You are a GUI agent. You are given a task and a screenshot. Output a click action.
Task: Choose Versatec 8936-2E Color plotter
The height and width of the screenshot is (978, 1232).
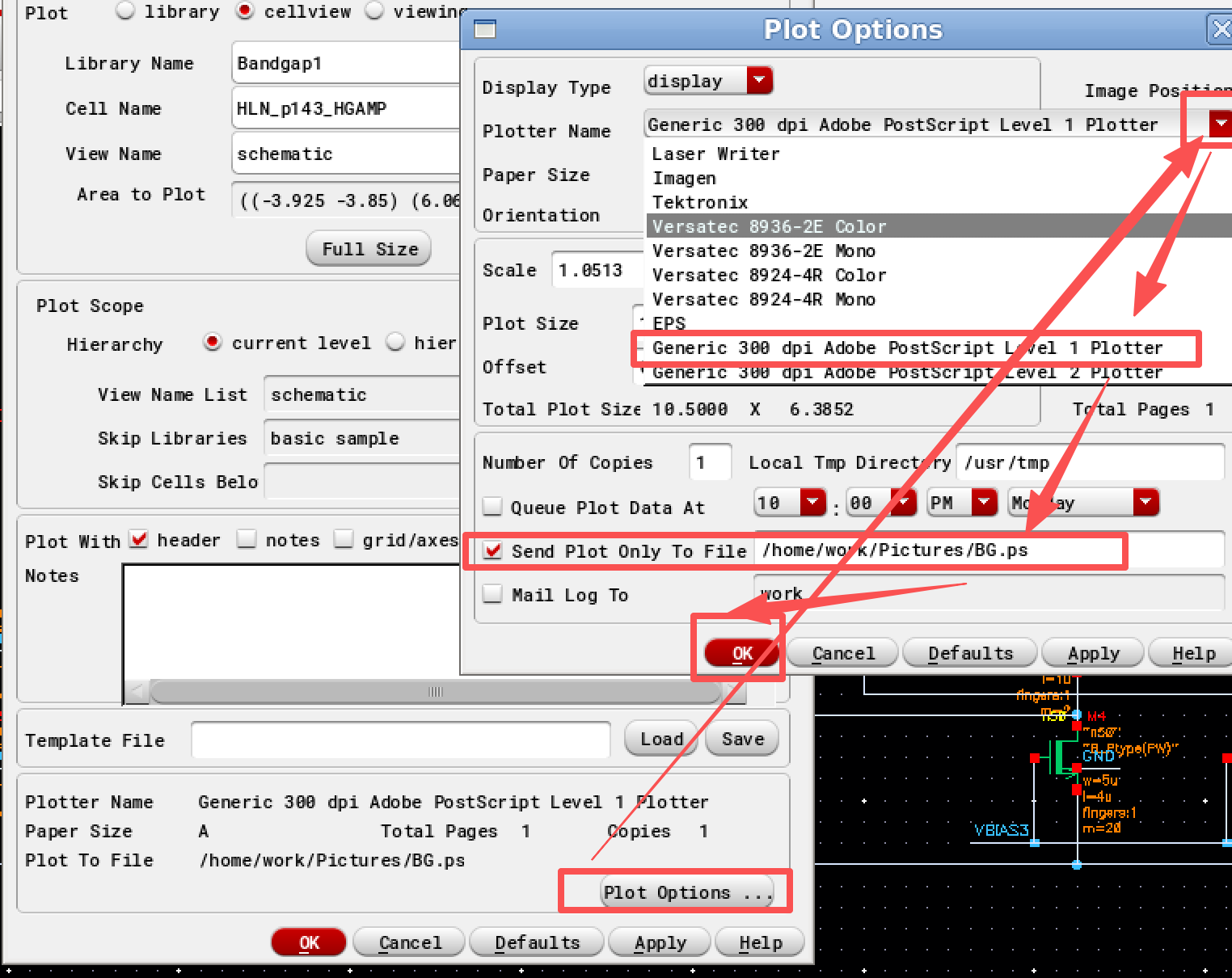point(939,226)
